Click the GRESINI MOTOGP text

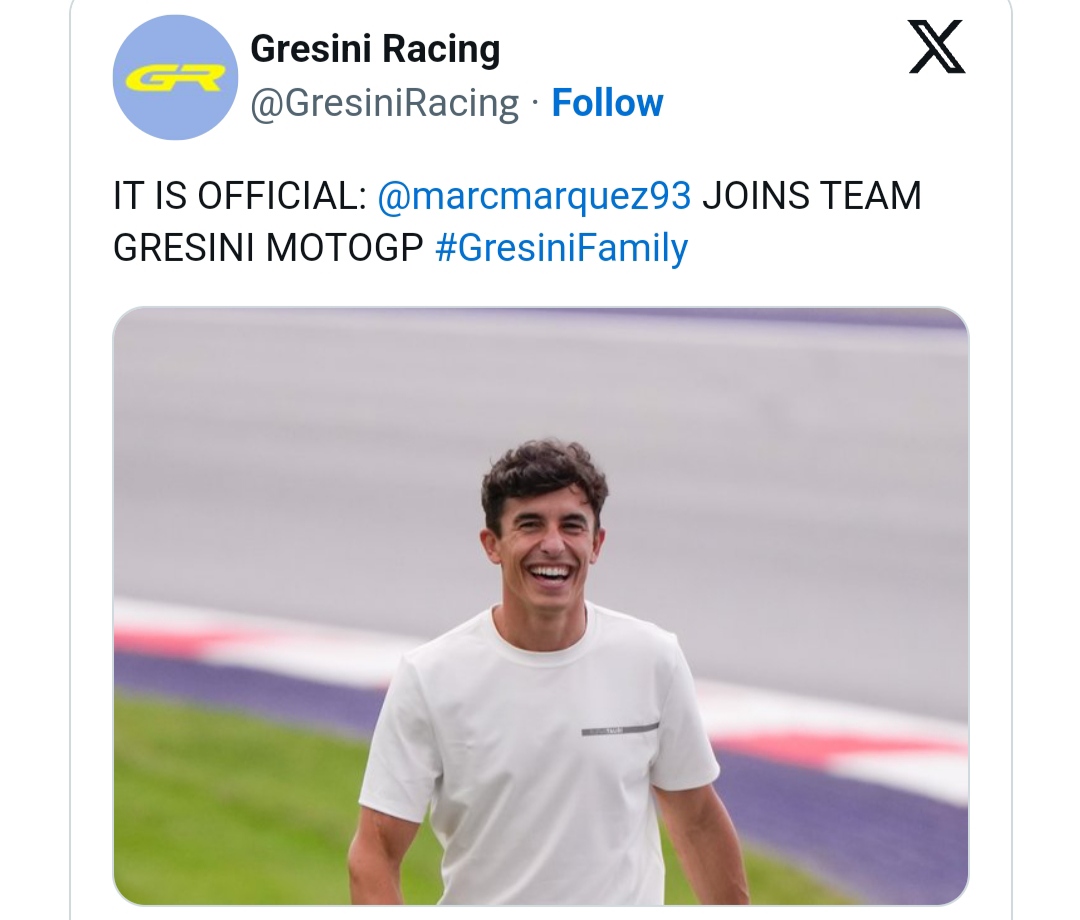pyautogui.click(x=269, y=248)
